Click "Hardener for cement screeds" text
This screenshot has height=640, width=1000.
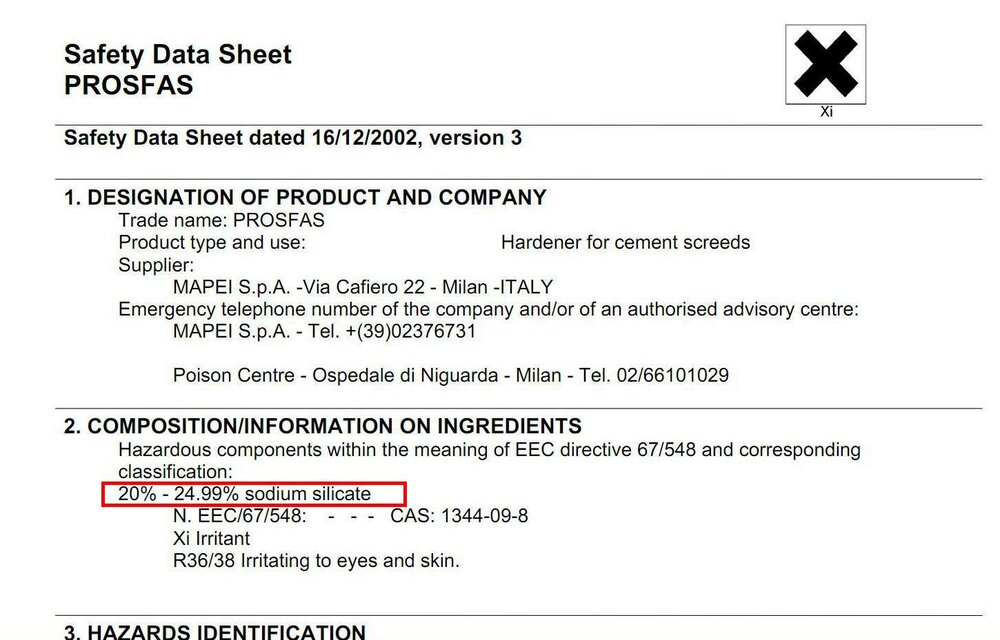(625, 242)
